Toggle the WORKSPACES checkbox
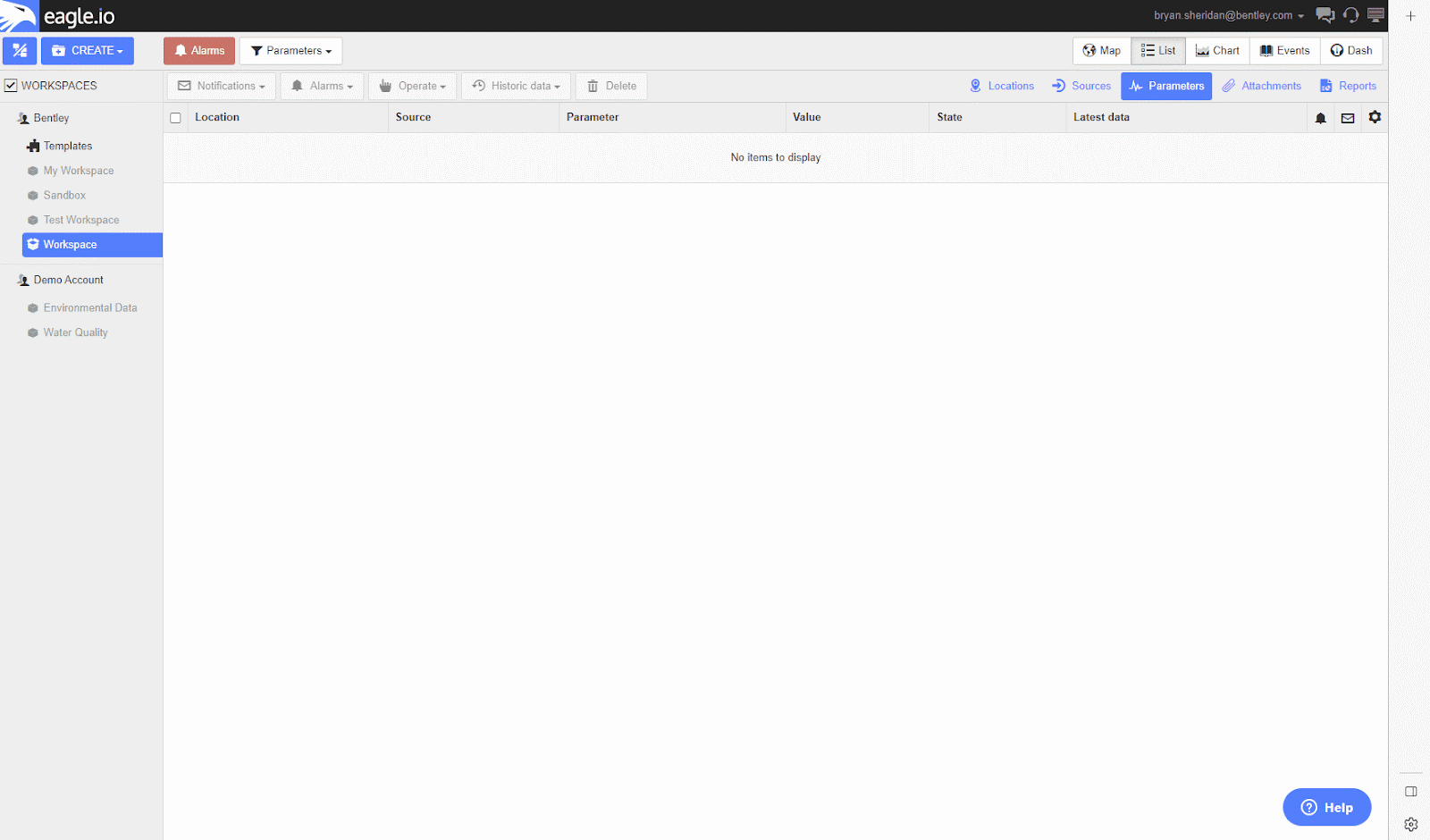The width and height of the screenshot is (1430, 840). [x=11, y=86]
